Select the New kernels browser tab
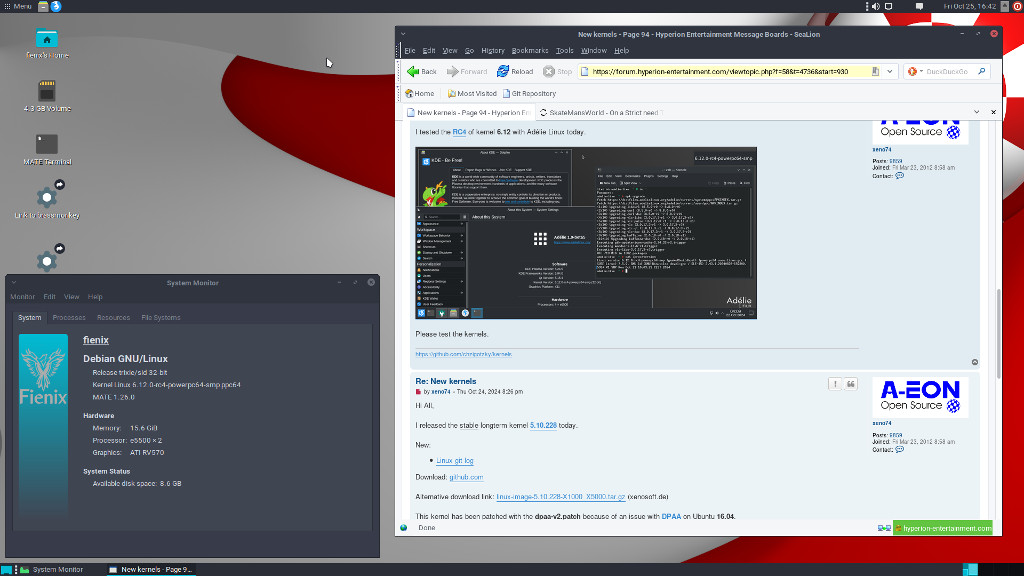 [469, 112]
